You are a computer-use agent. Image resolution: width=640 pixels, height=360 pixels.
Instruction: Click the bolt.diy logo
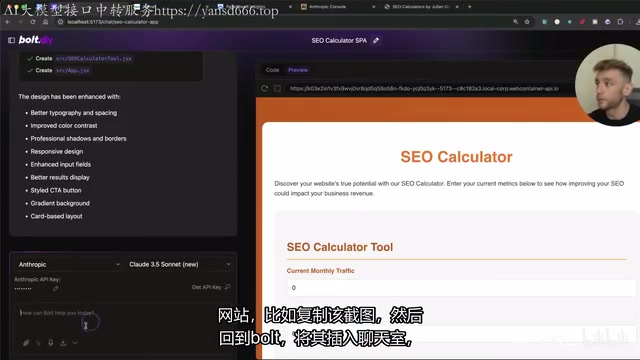[x=36, y=40]
